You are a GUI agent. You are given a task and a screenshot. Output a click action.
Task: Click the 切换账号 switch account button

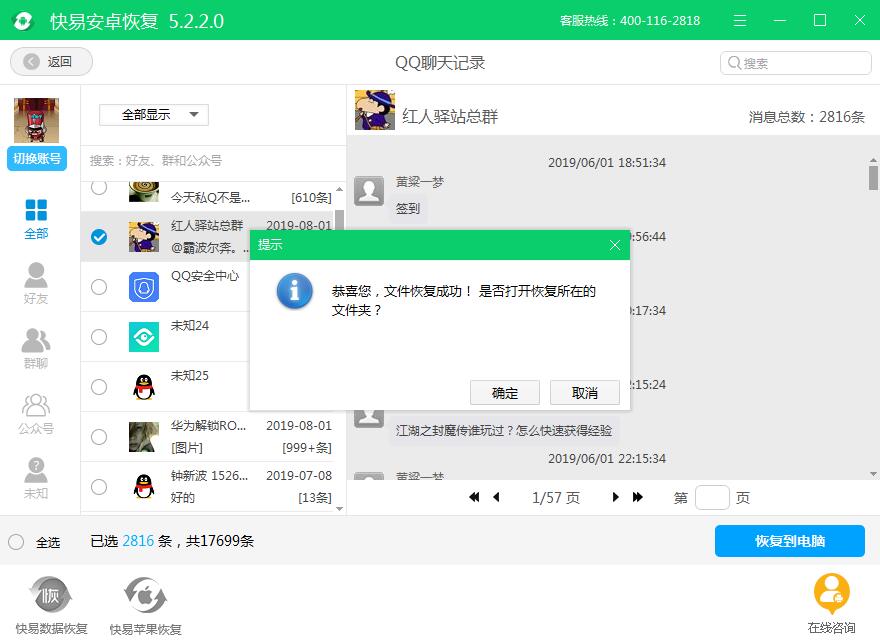click(x=37, y=158)
